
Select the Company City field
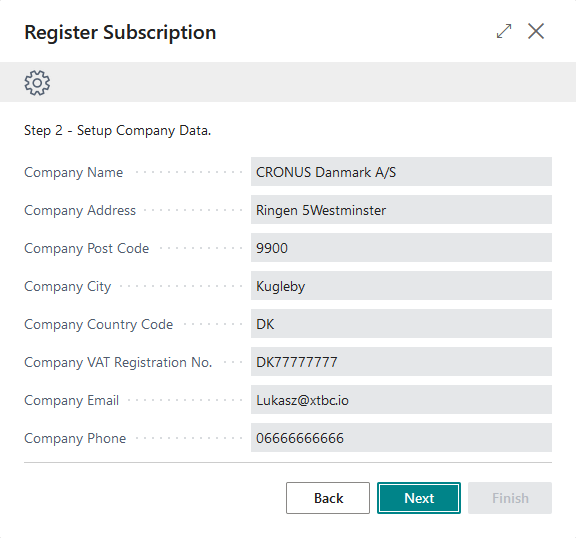coord(401,286)
